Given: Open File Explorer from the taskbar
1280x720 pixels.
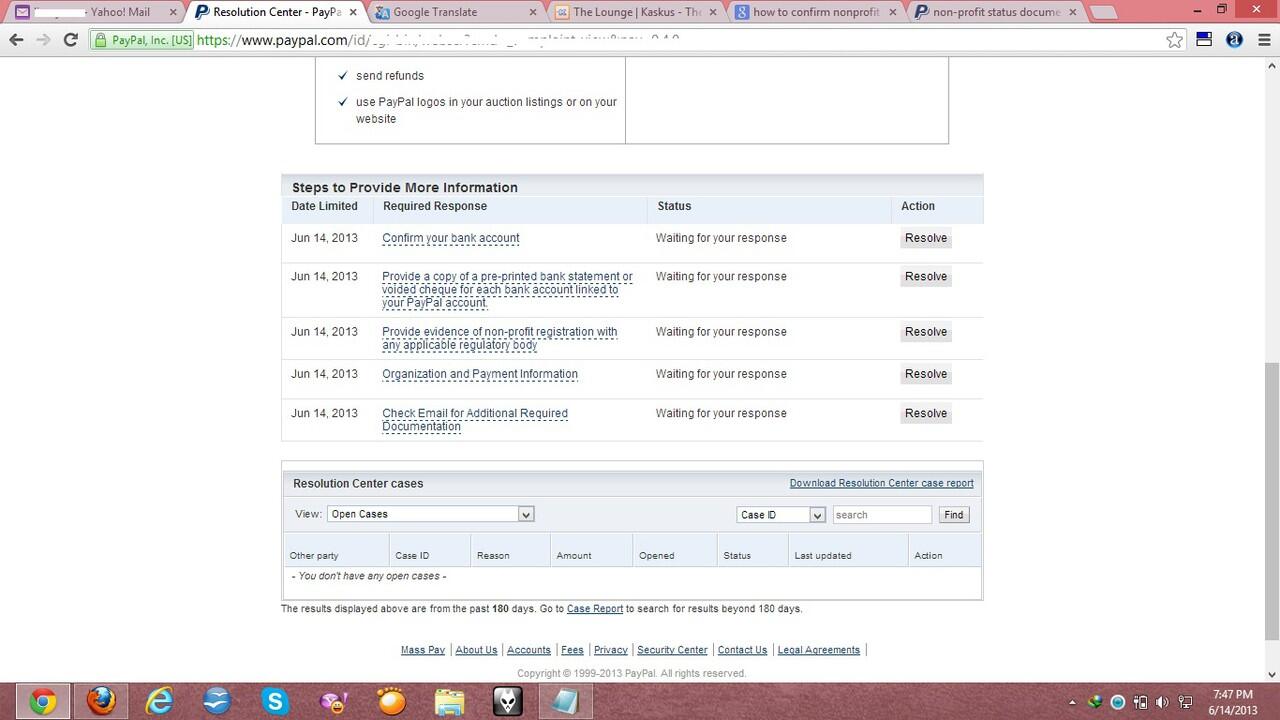Looking at the screenshot, I should pos(450,702).
